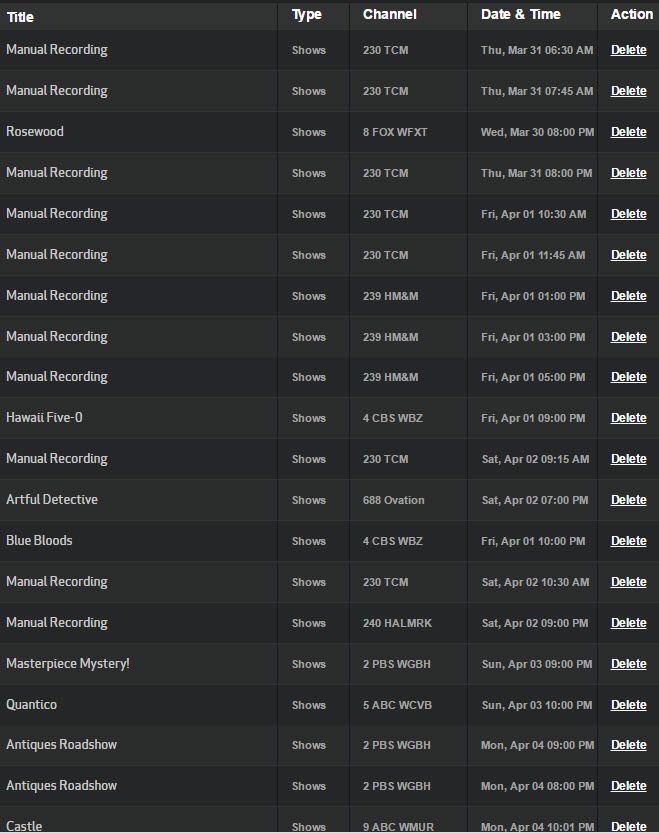Delete the Quantico recording
The width and height of the screenshot is (659, 833).
[x=628, y=704]
